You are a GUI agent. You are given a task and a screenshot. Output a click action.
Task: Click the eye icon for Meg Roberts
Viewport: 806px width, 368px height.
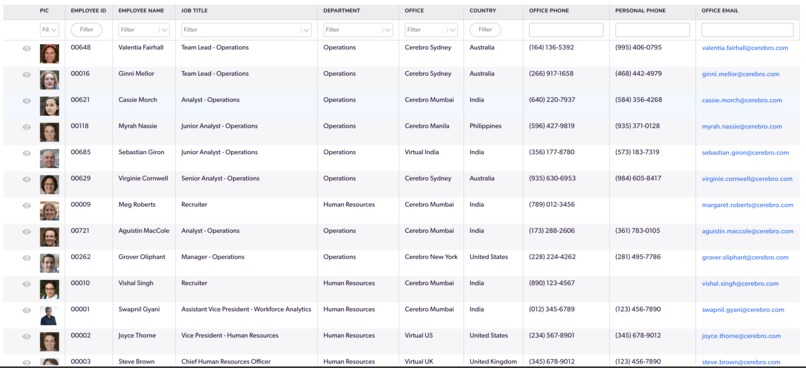pyautogui.click(x=27, y=206)
